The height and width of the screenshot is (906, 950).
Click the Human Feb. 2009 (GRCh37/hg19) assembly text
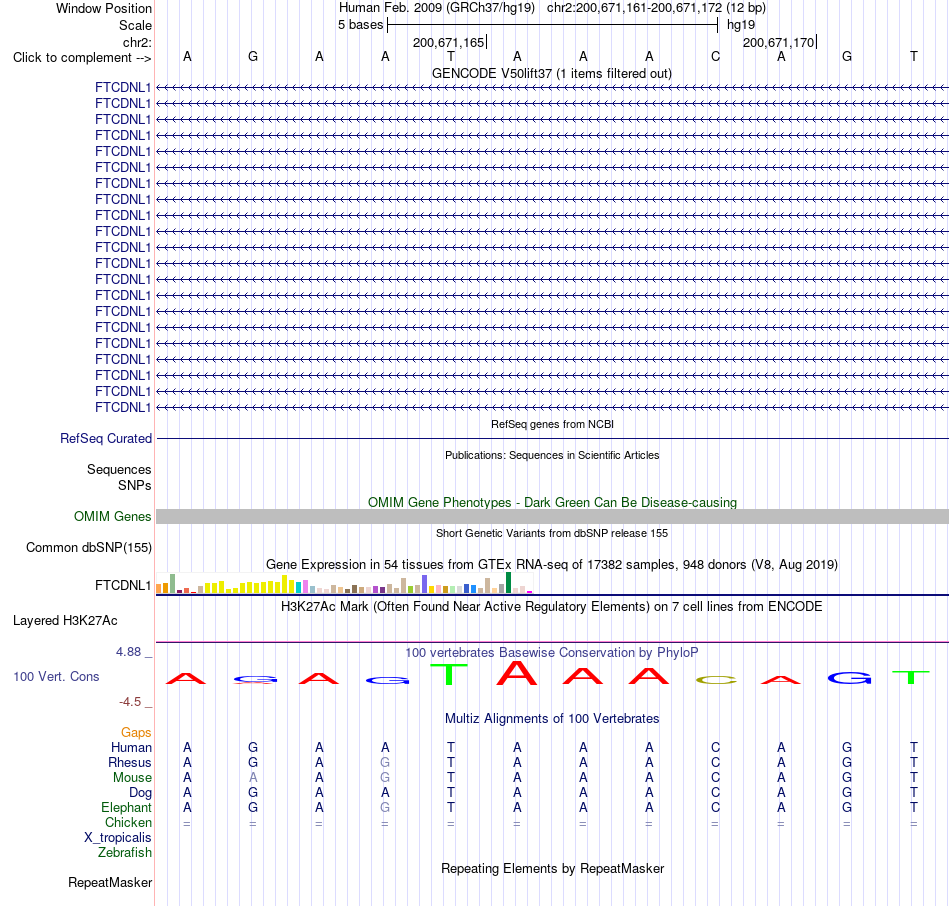437,8
